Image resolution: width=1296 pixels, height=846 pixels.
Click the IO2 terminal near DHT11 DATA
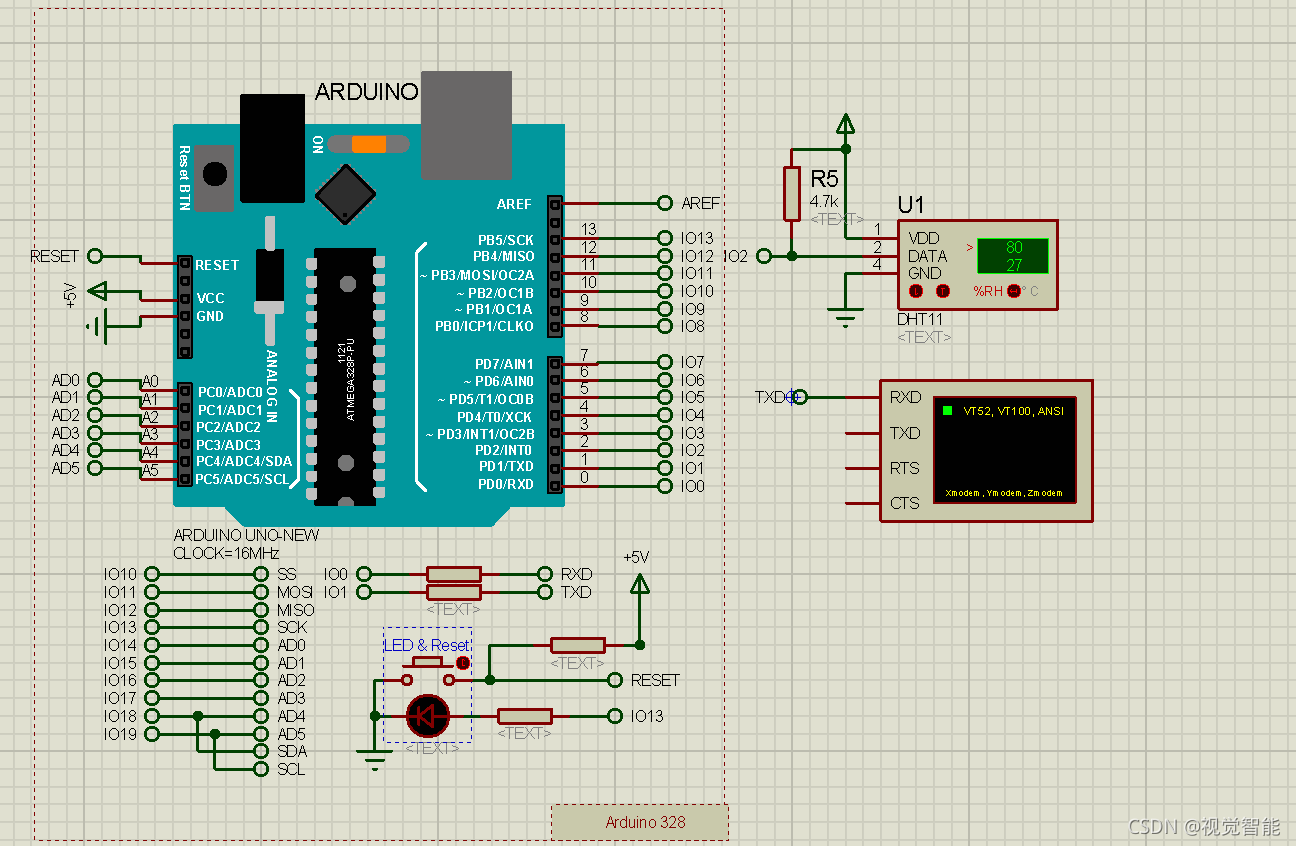pyautogui.click(x=765, y=256)
